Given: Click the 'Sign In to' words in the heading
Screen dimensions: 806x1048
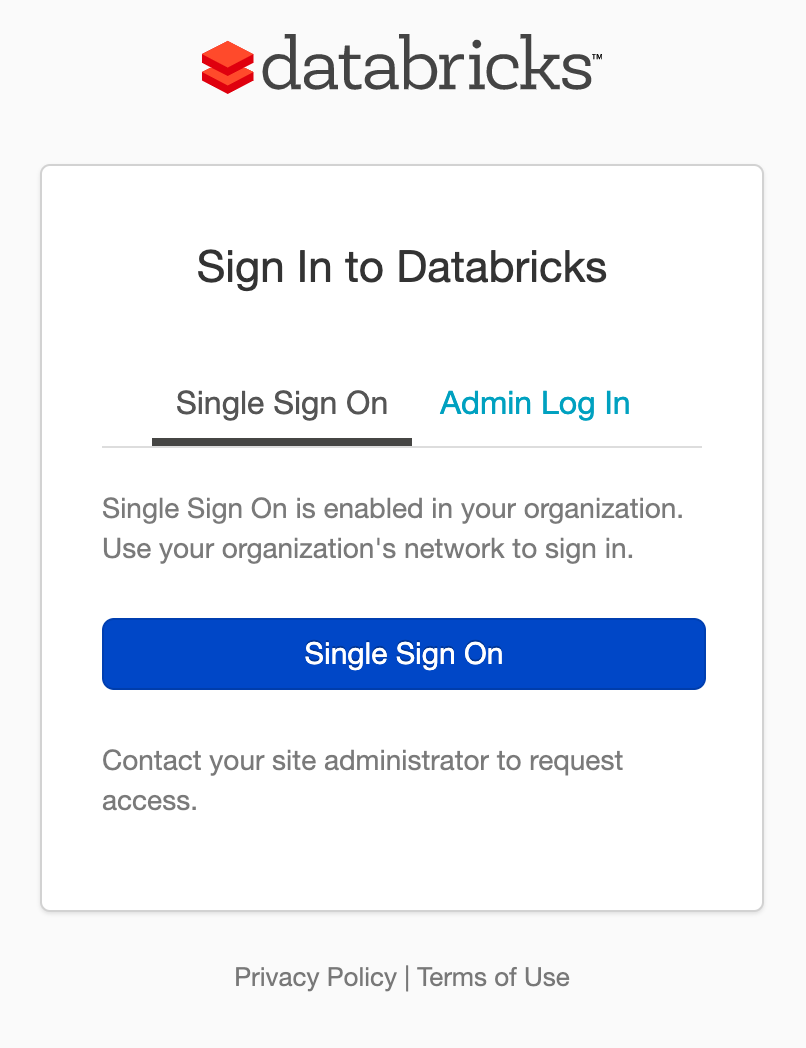Looking at the screenshot, I should [290, 267].
